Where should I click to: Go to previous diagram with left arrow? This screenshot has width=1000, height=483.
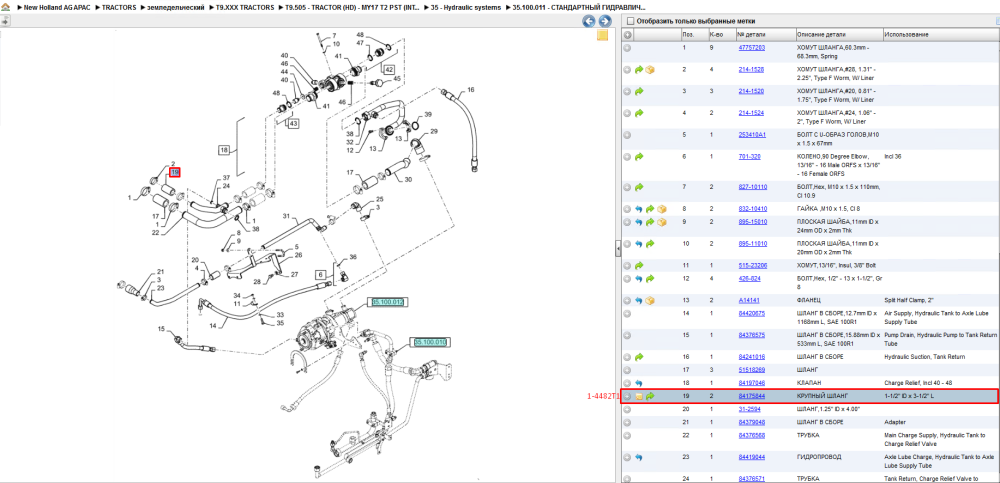click(590, 21)
